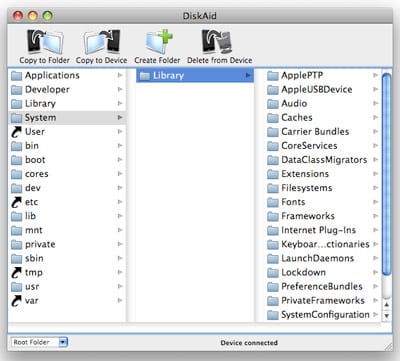
Task: Click the dev folder icon
Action: point(16,188)
